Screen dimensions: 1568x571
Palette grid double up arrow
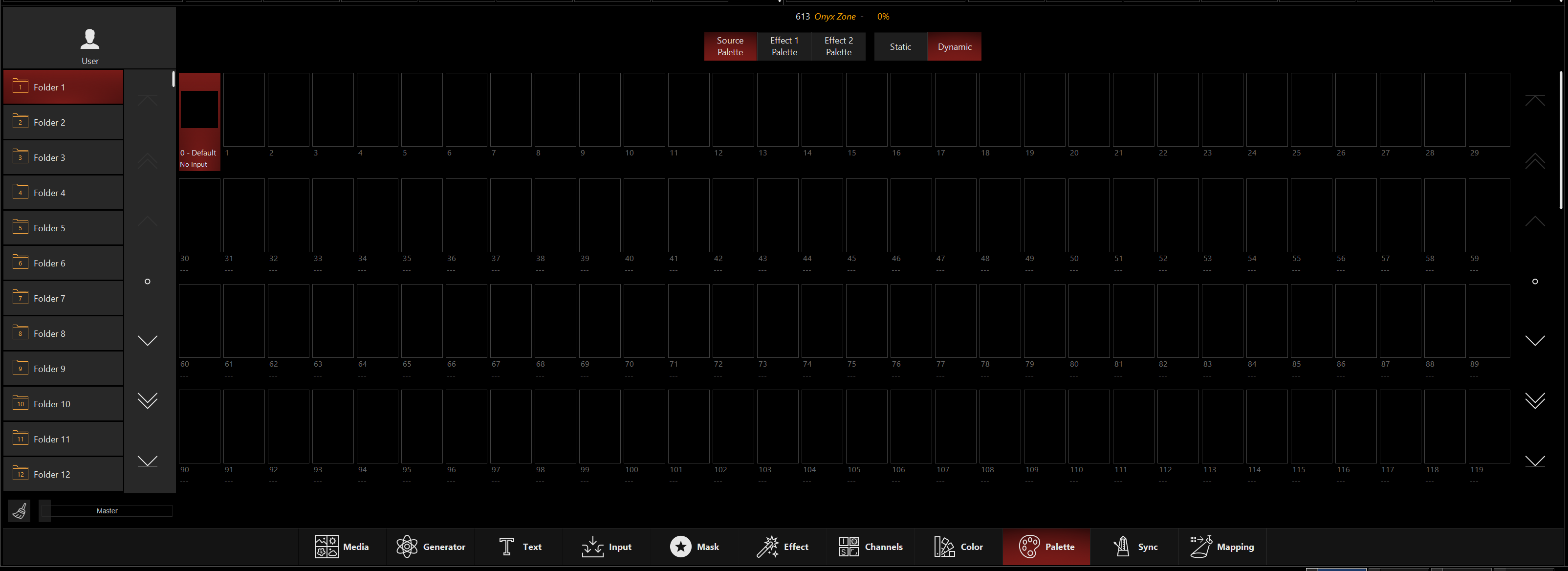1535,161
